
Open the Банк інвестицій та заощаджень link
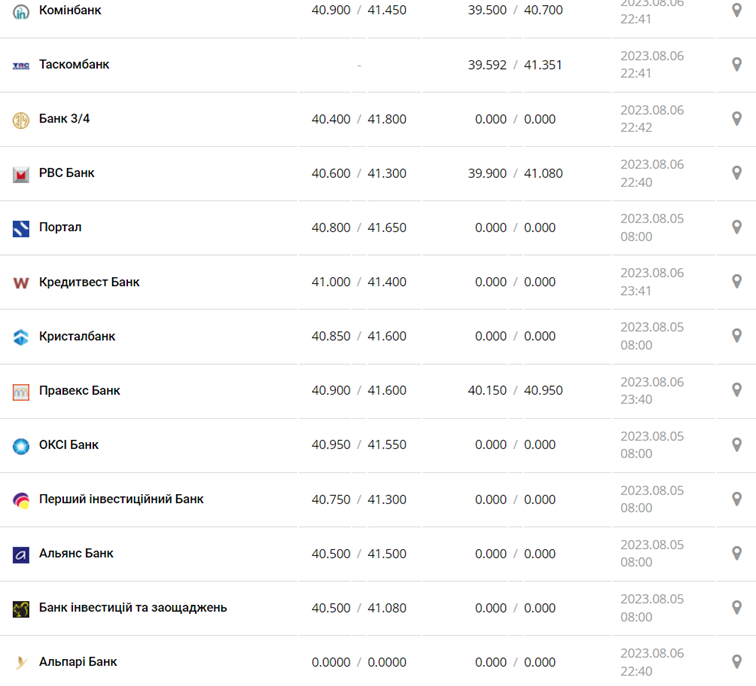(x=133, y=608)
